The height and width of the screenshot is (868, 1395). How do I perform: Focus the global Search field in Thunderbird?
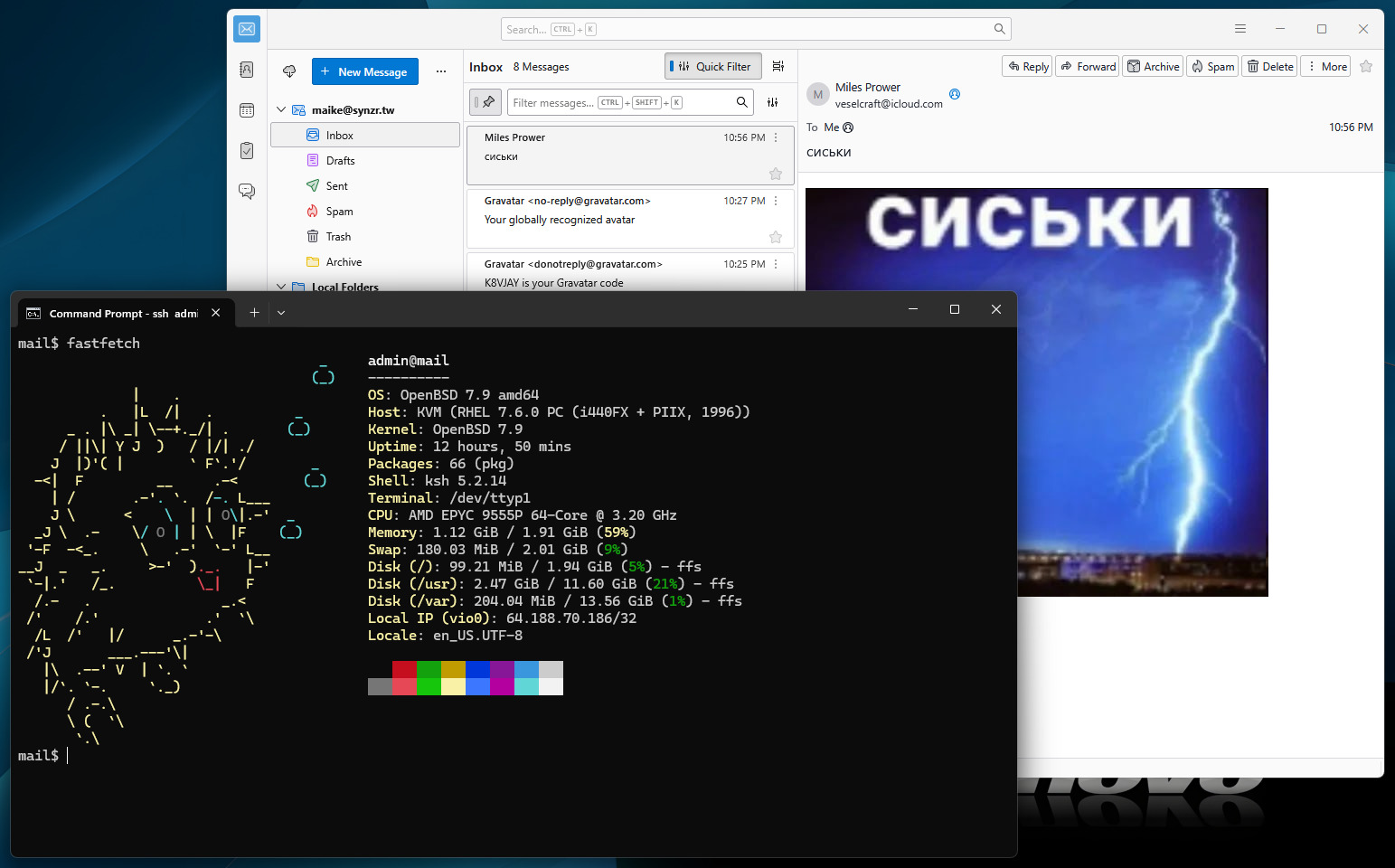point(756,29)
